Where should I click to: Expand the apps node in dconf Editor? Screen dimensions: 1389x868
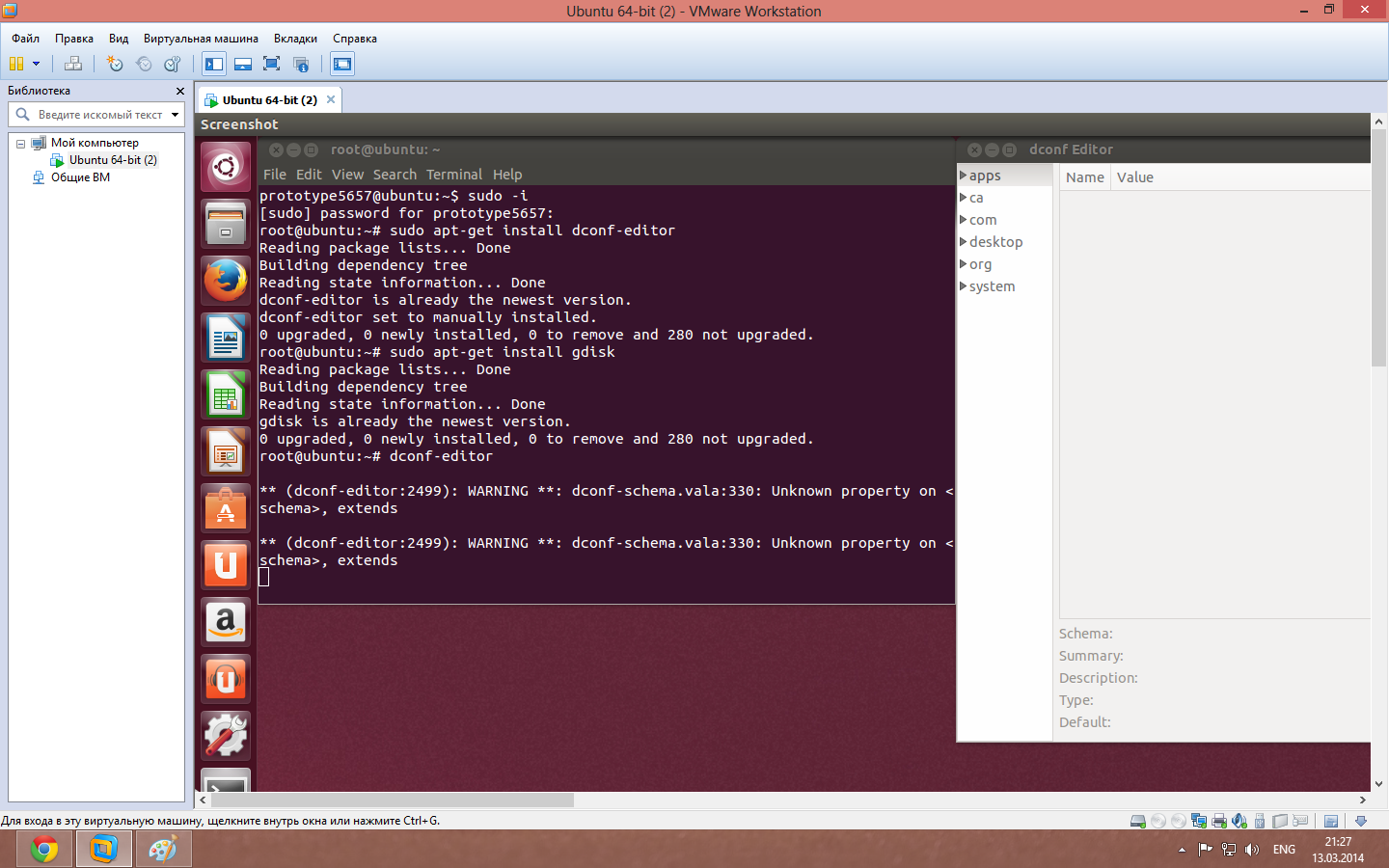tap(963, 175)
